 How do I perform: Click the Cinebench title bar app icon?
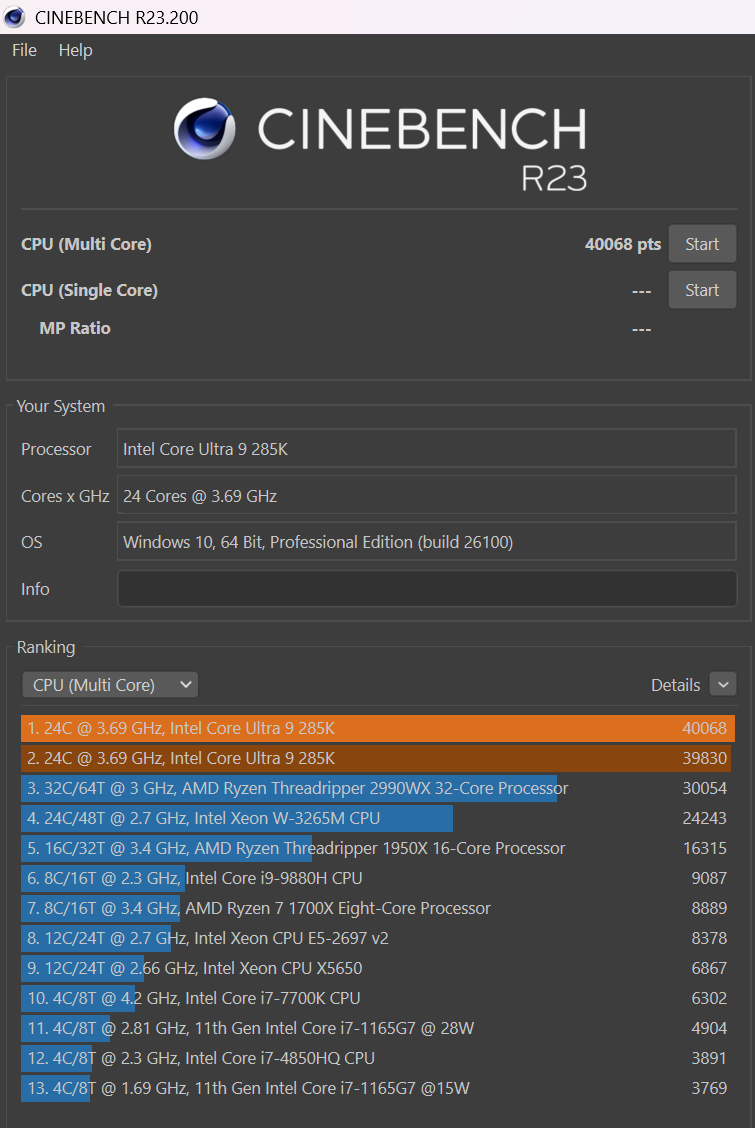pos(15,17)
